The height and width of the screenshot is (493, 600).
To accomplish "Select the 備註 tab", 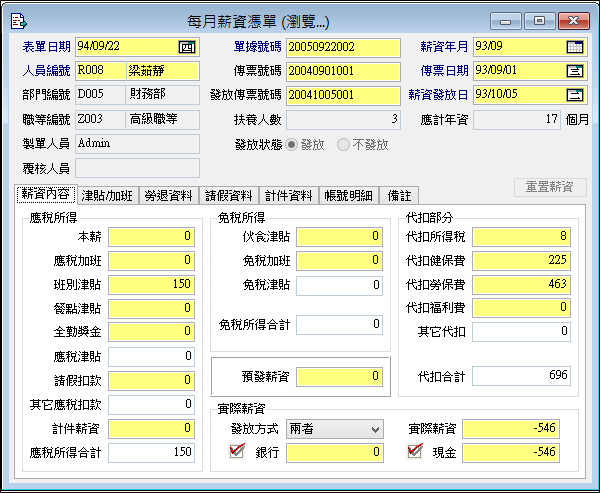I will pos(400,196).
